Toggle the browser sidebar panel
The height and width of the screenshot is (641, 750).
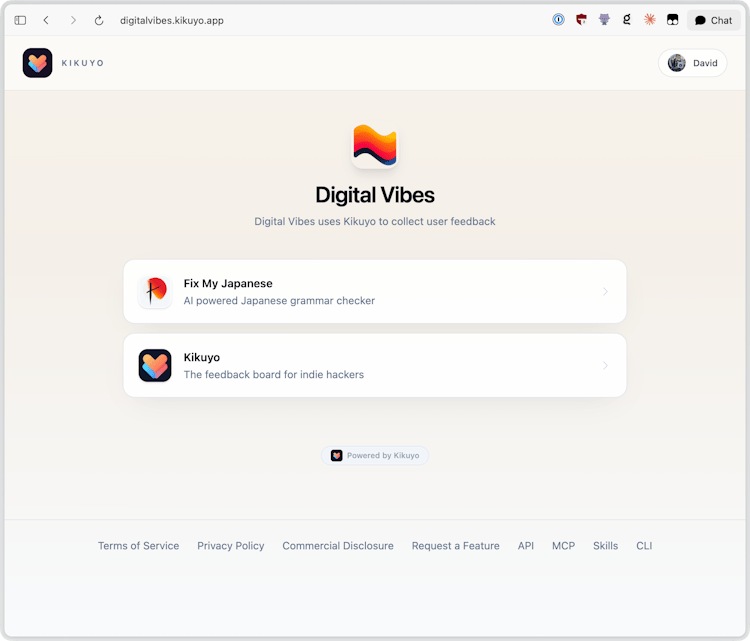20,20
